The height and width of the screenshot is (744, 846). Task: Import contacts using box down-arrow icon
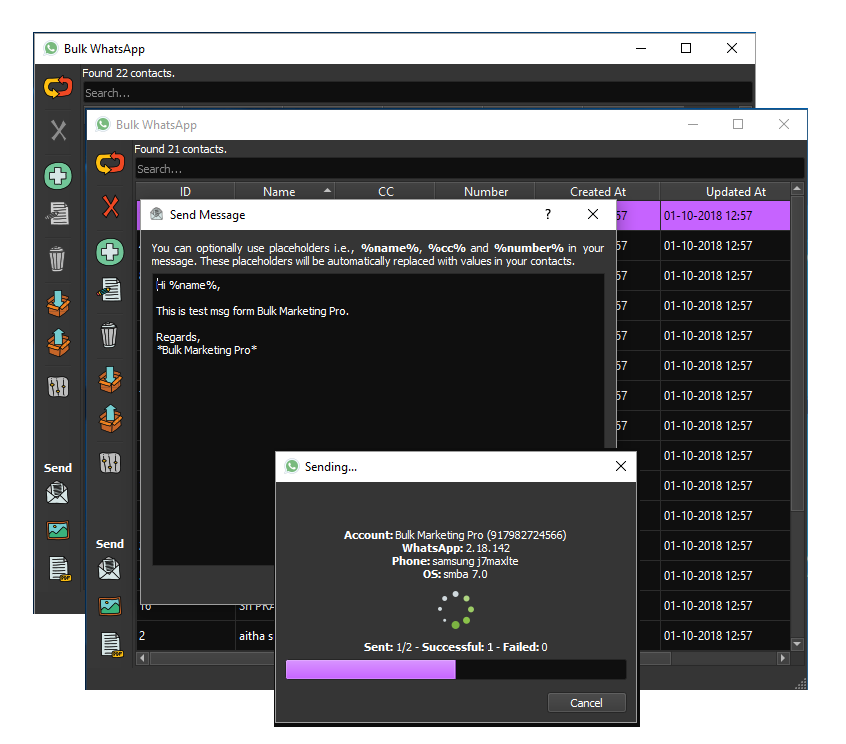(110, 380)
